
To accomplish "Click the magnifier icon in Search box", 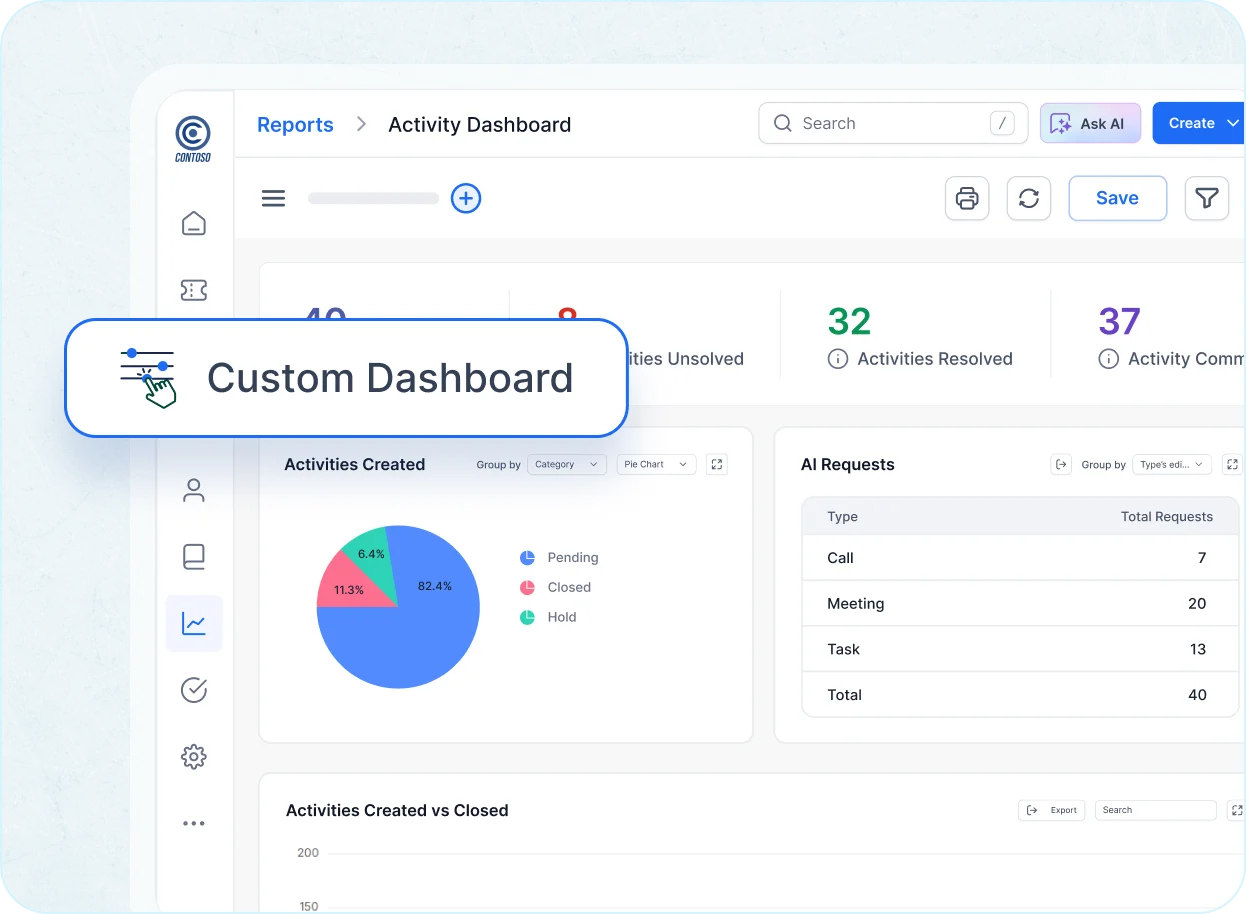I will click(x=783, y=123).
